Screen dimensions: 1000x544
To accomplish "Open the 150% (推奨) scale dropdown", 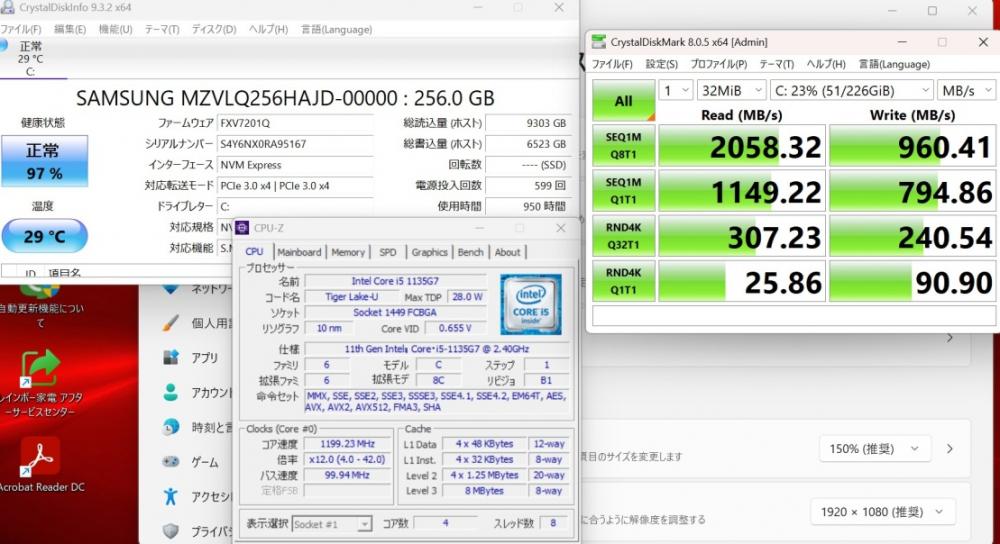I will 875,449.
